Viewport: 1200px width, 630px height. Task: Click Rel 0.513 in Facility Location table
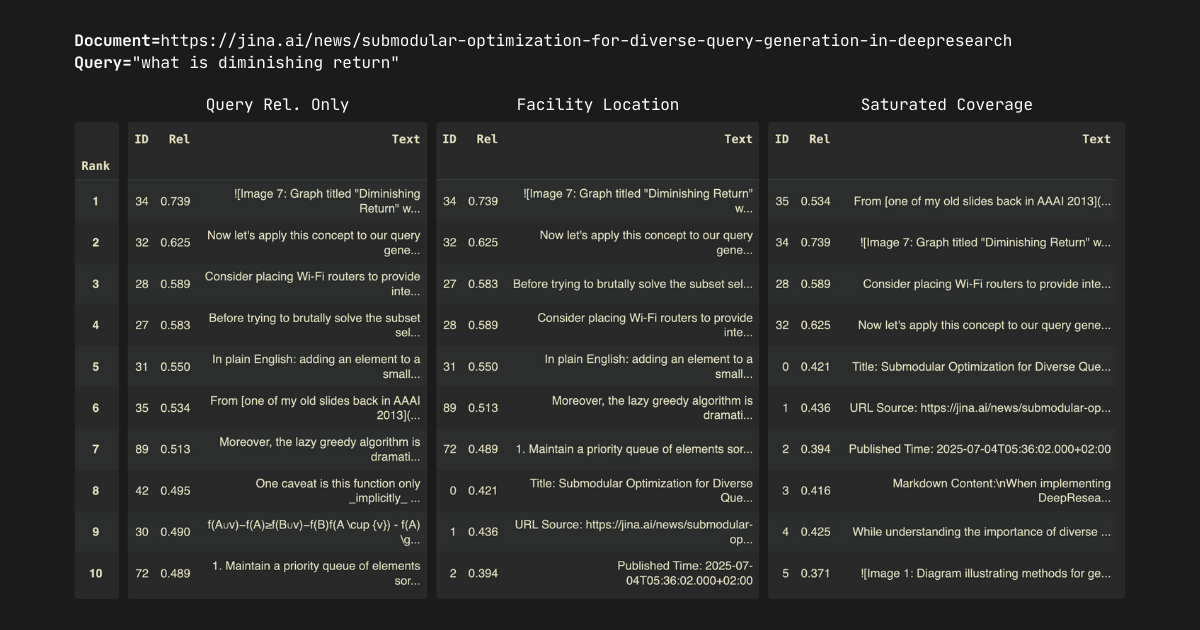tap(483, 408)
